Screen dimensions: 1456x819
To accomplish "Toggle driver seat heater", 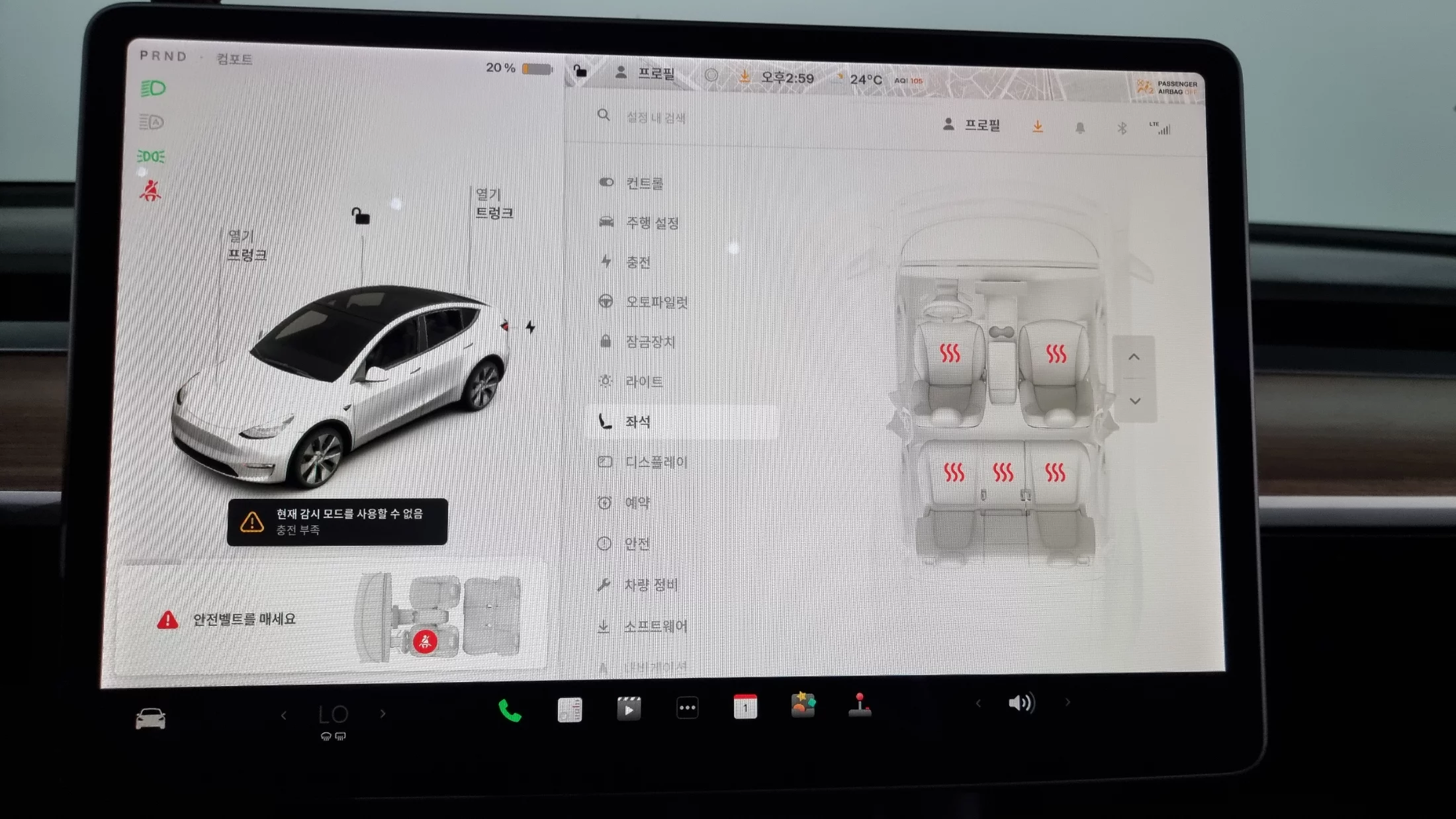I will pyautogui.click(x=950, y=354).
